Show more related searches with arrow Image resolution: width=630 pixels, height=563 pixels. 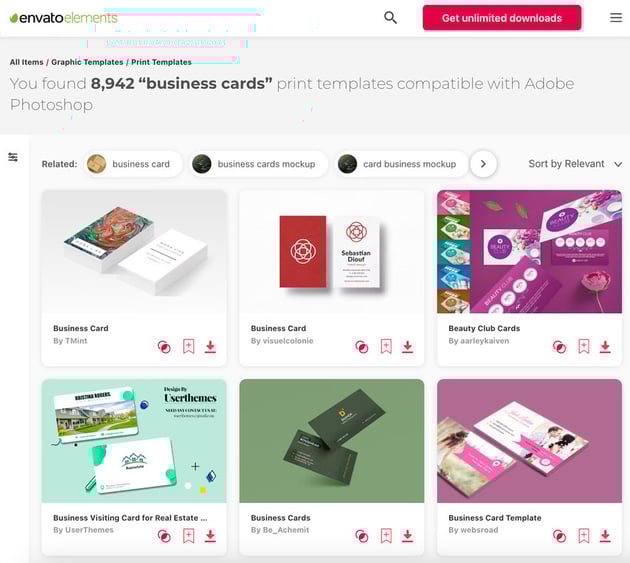(x=483, y=164)
